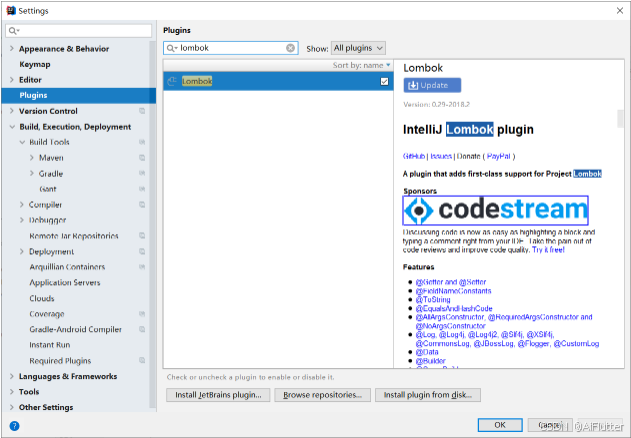This screenshot has height=438, width=631.
Task: Select the Lombok plugin row
Action: pos(278,81)
